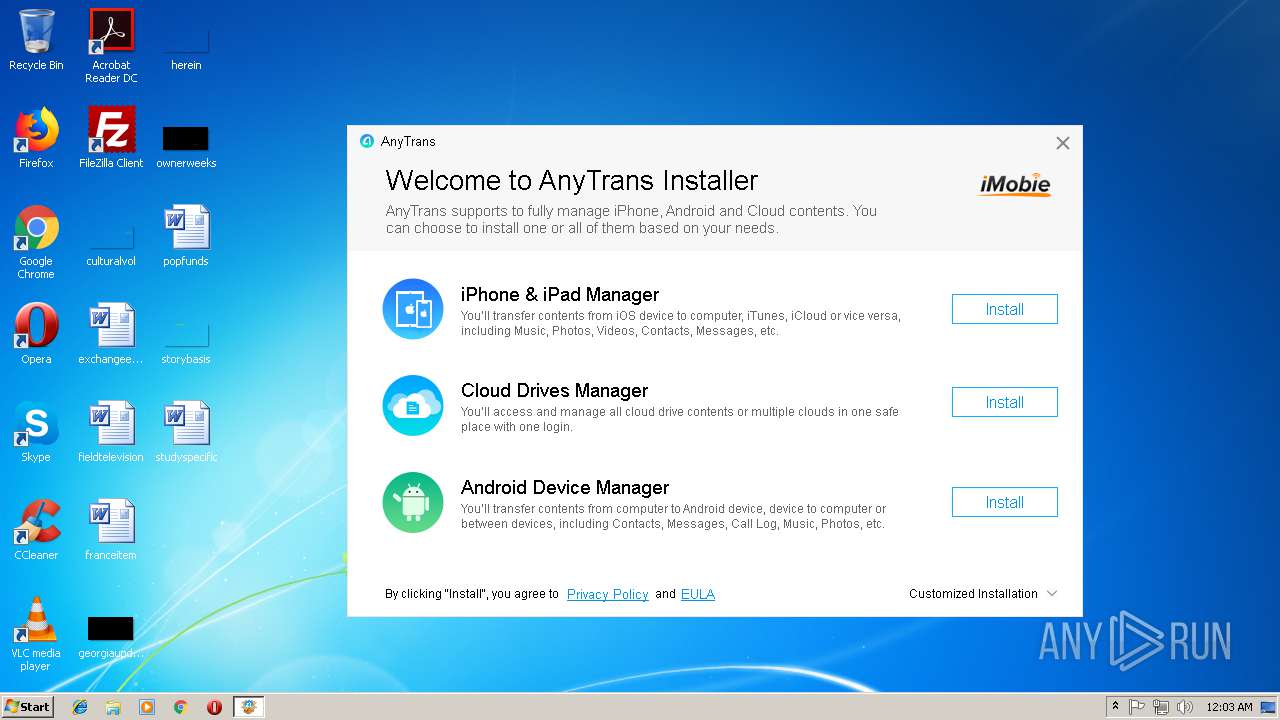Open the volume speaker tray icon
Image resolution: width=1280 pixels, height=720 pixels.
(x=1185, y=707)
